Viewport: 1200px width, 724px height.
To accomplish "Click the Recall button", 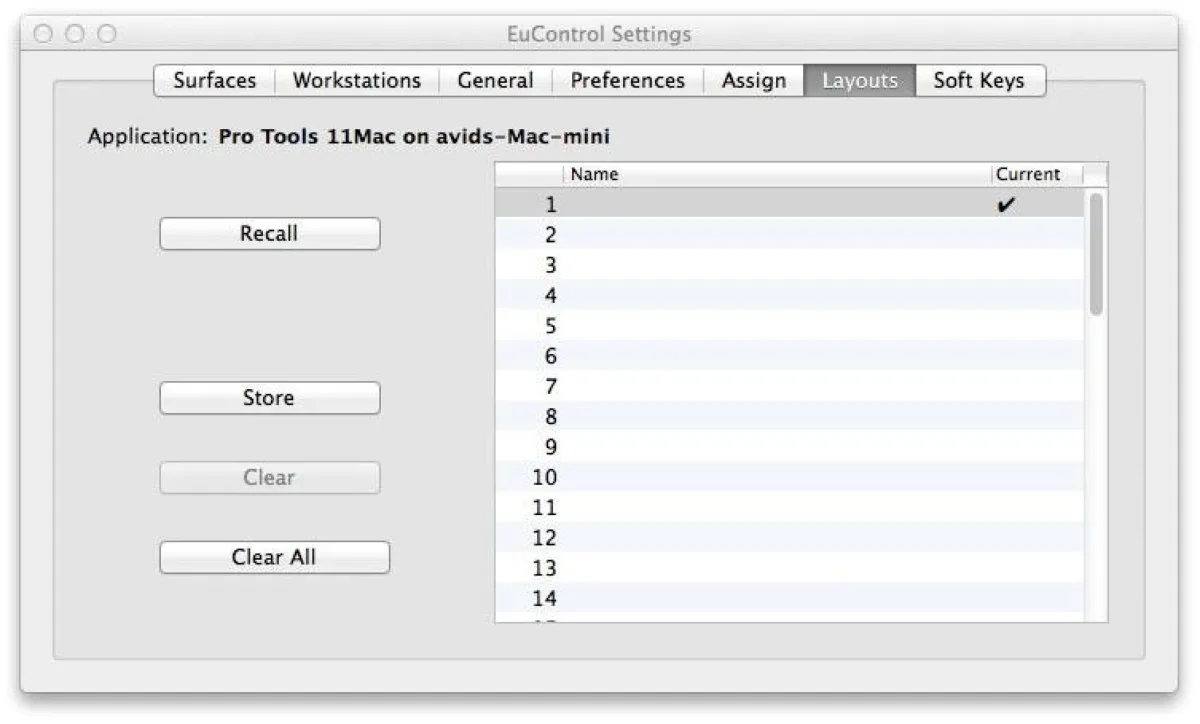I will (270, 234).
